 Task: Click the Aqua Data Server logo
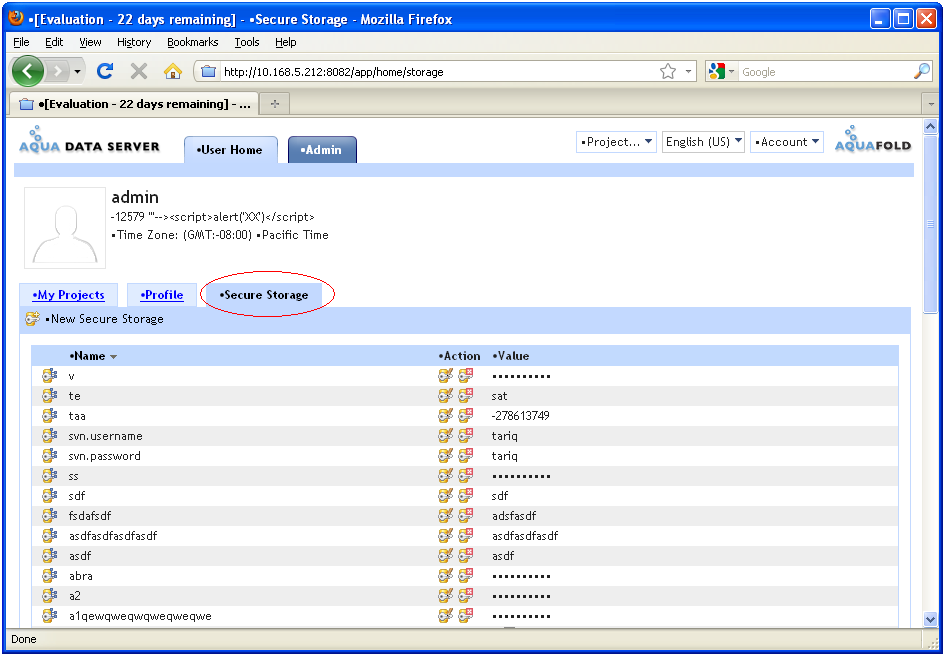point(89,140)
